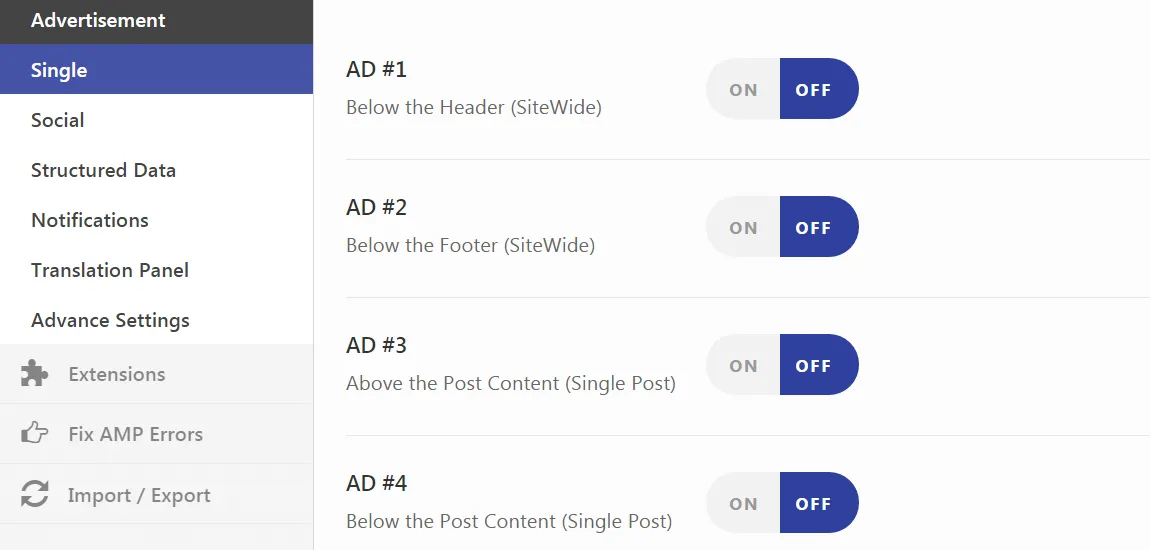Turn on AD #1 below the header
The image size is (1150, 550).
(743, 89)
